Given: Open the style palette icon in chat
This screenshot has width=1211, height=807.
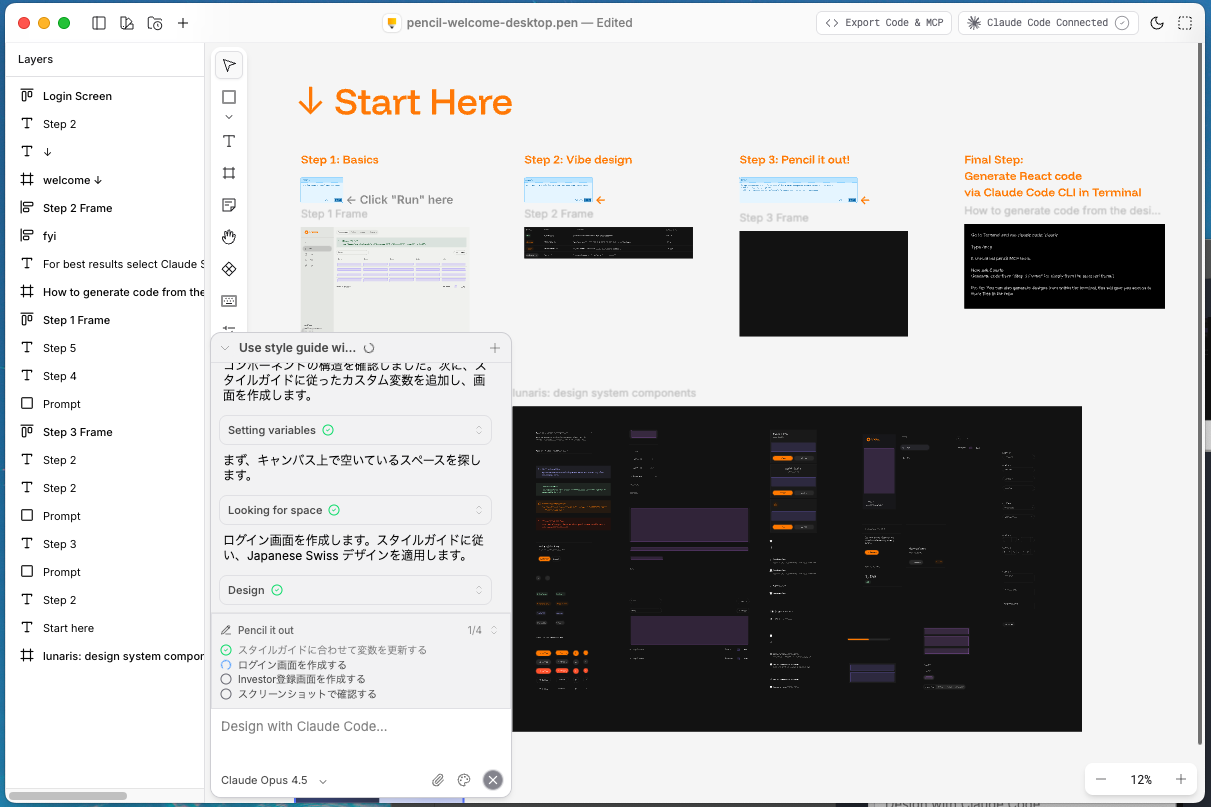Looking at the screenshot, I should click(464, 780).
